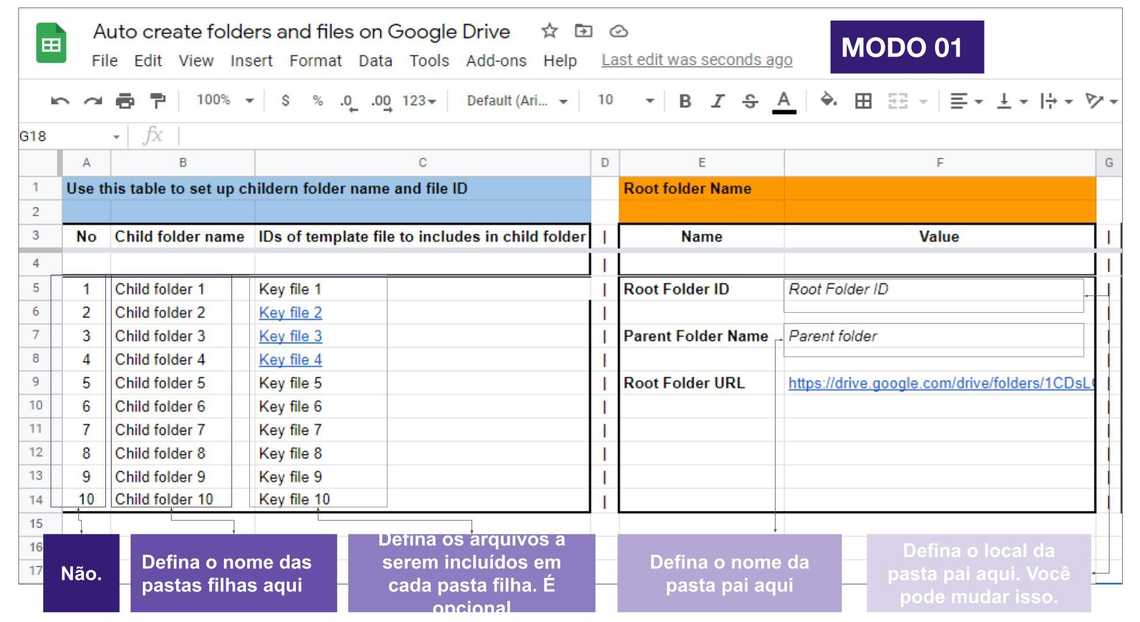
Task: Open the font family dropdown
Action: (x=517, y=101)
